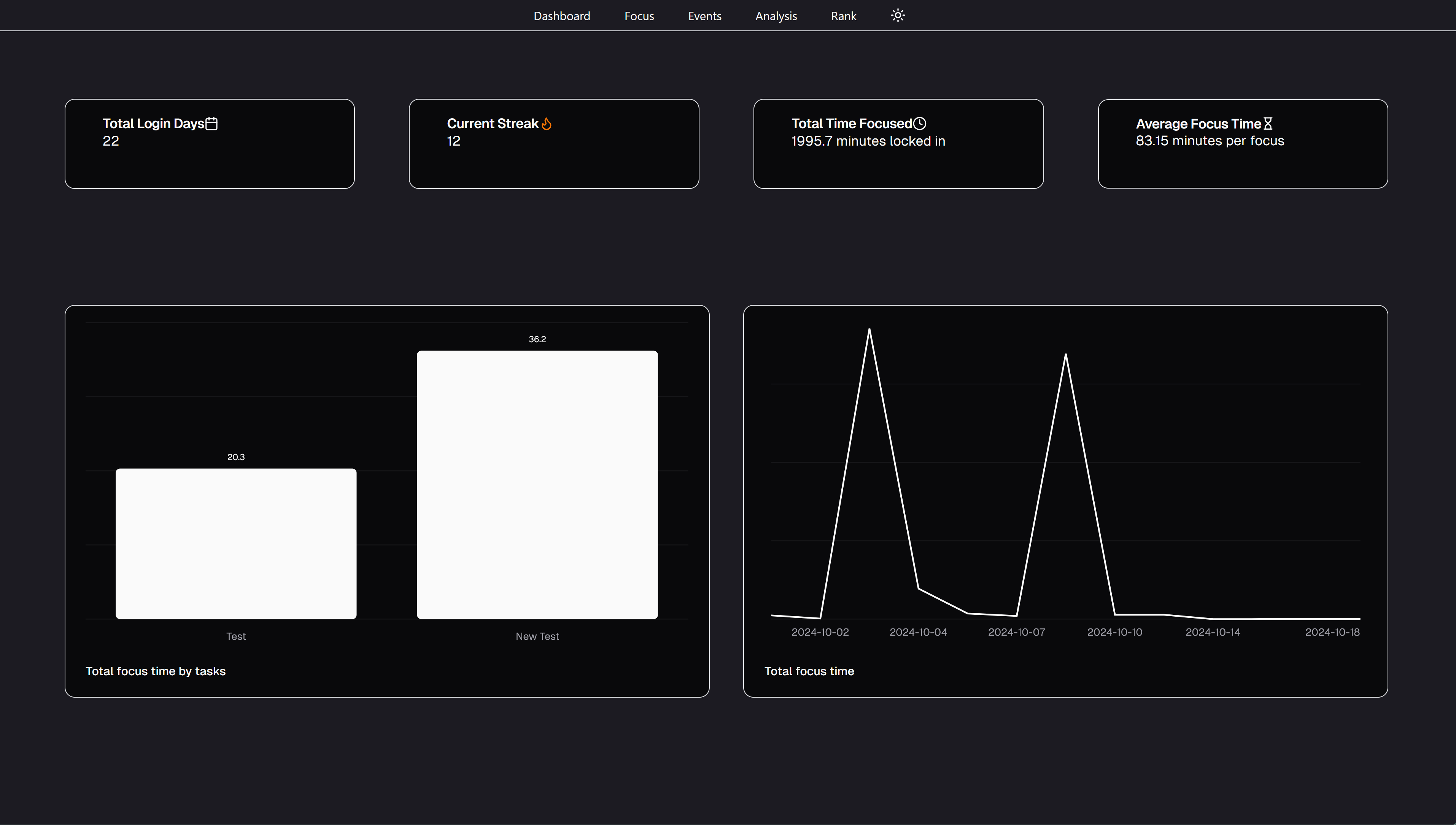Click the flame icon next to Current Streak
This screenshot has height=825, width=1456.
click(x=546, y=124)
